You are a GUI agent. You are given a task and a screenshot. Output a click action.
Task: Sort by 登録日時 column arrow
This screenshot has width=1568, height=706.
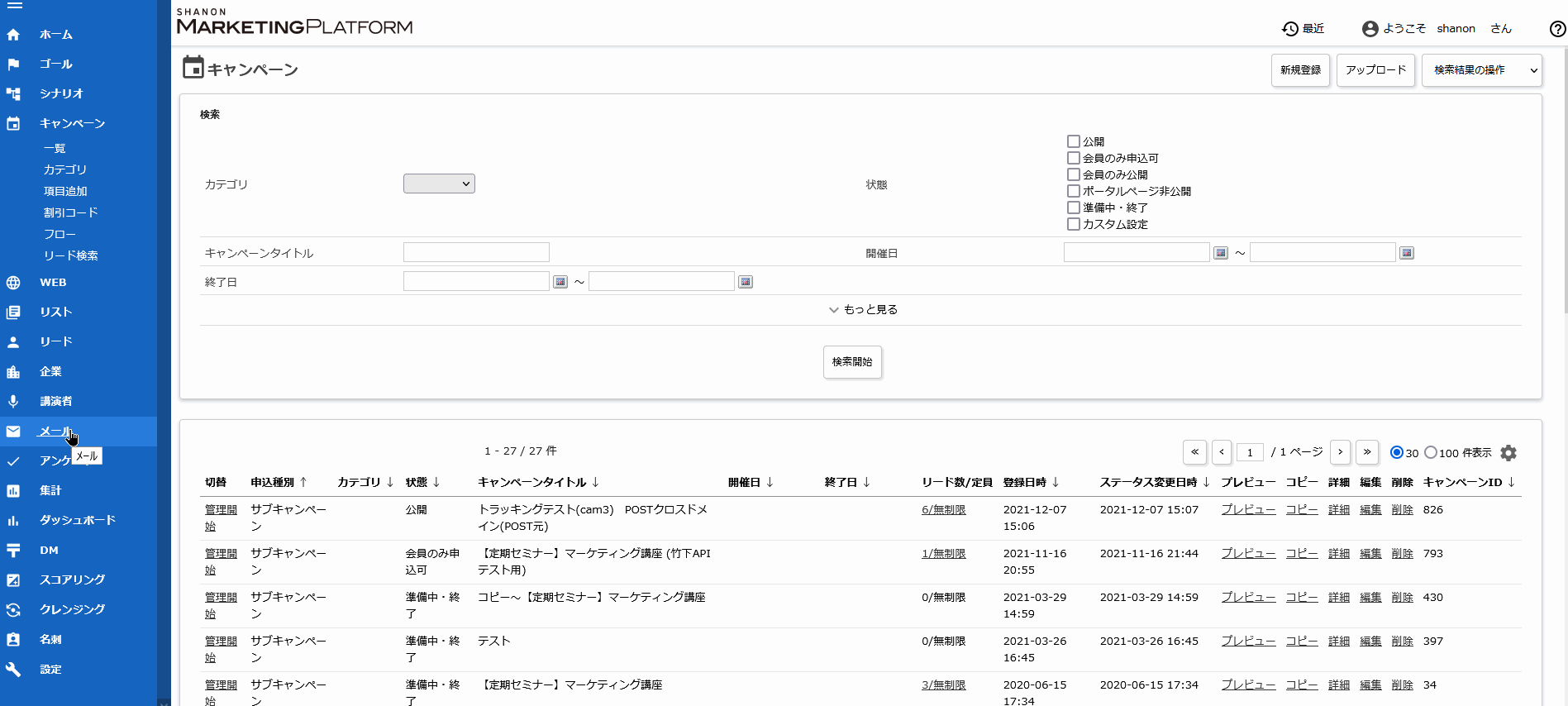(1056, 482)
